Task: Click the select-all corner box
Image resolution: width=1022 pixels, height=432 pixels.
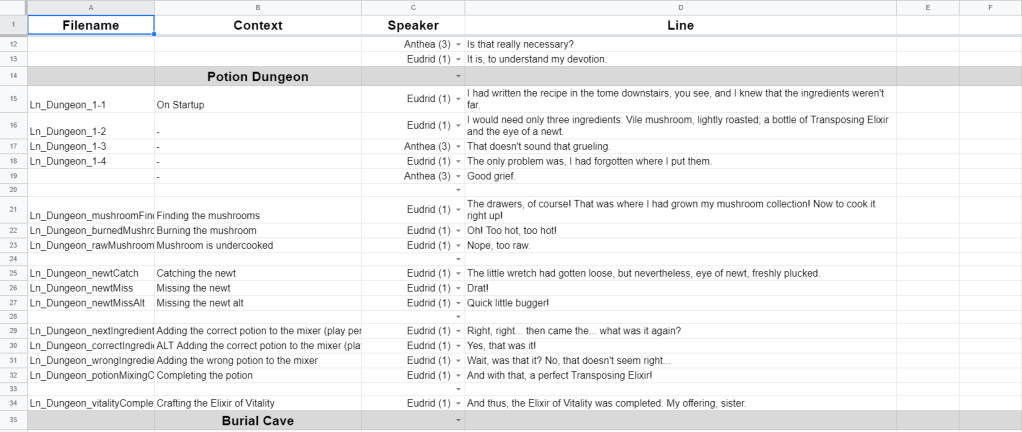Action: point(13,7)
